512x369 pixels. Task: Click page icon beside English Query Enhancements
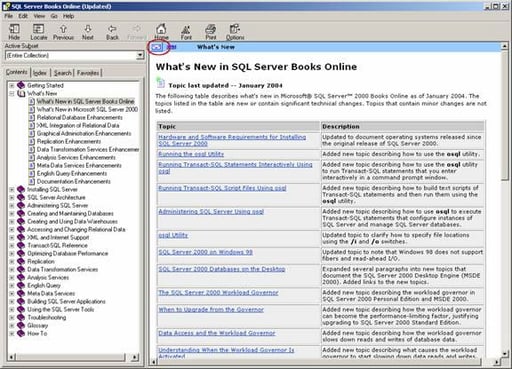(32, 173)
